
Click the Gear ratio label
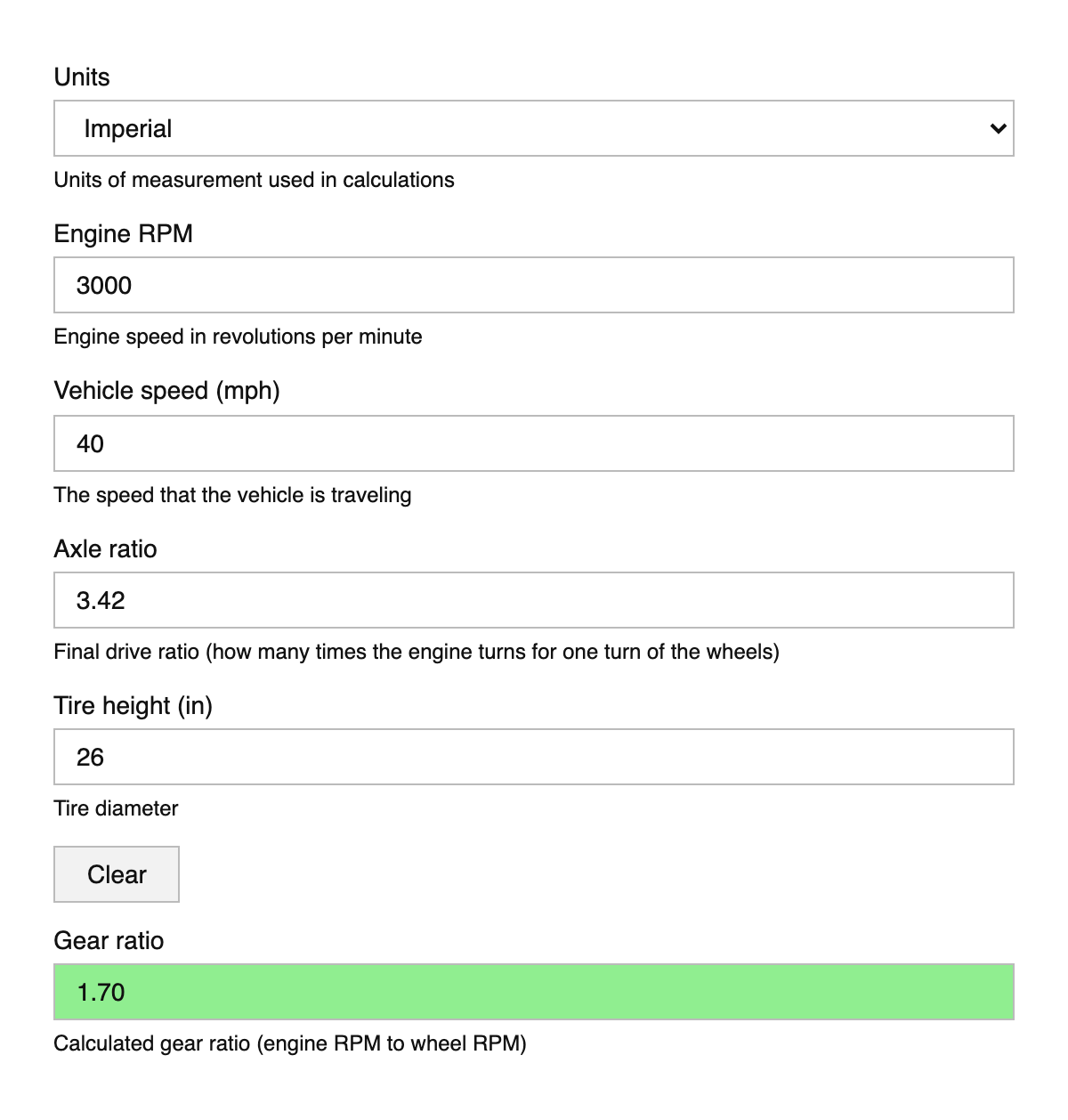tap(109, 941)
